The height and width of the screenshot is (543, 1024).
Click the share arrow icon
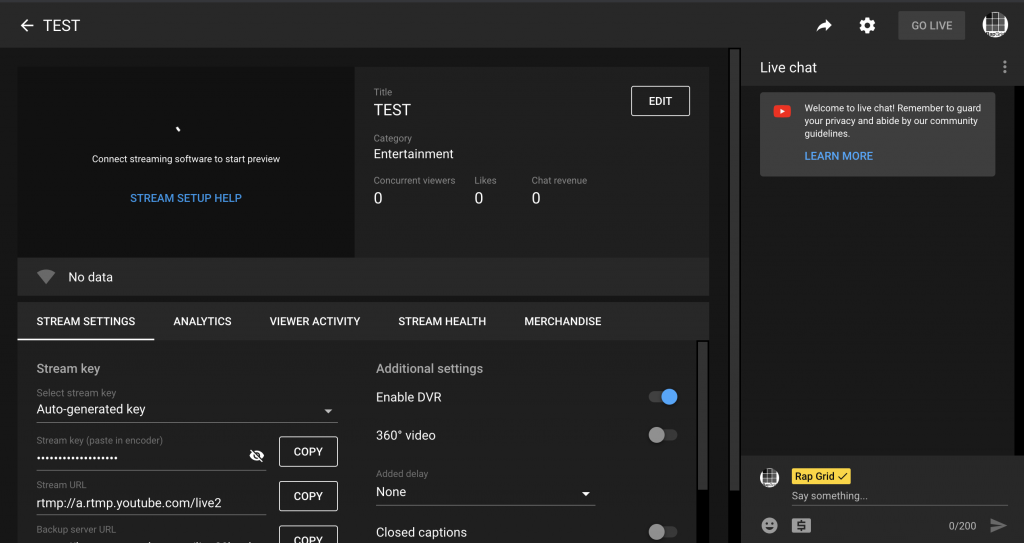pos(824,25)
